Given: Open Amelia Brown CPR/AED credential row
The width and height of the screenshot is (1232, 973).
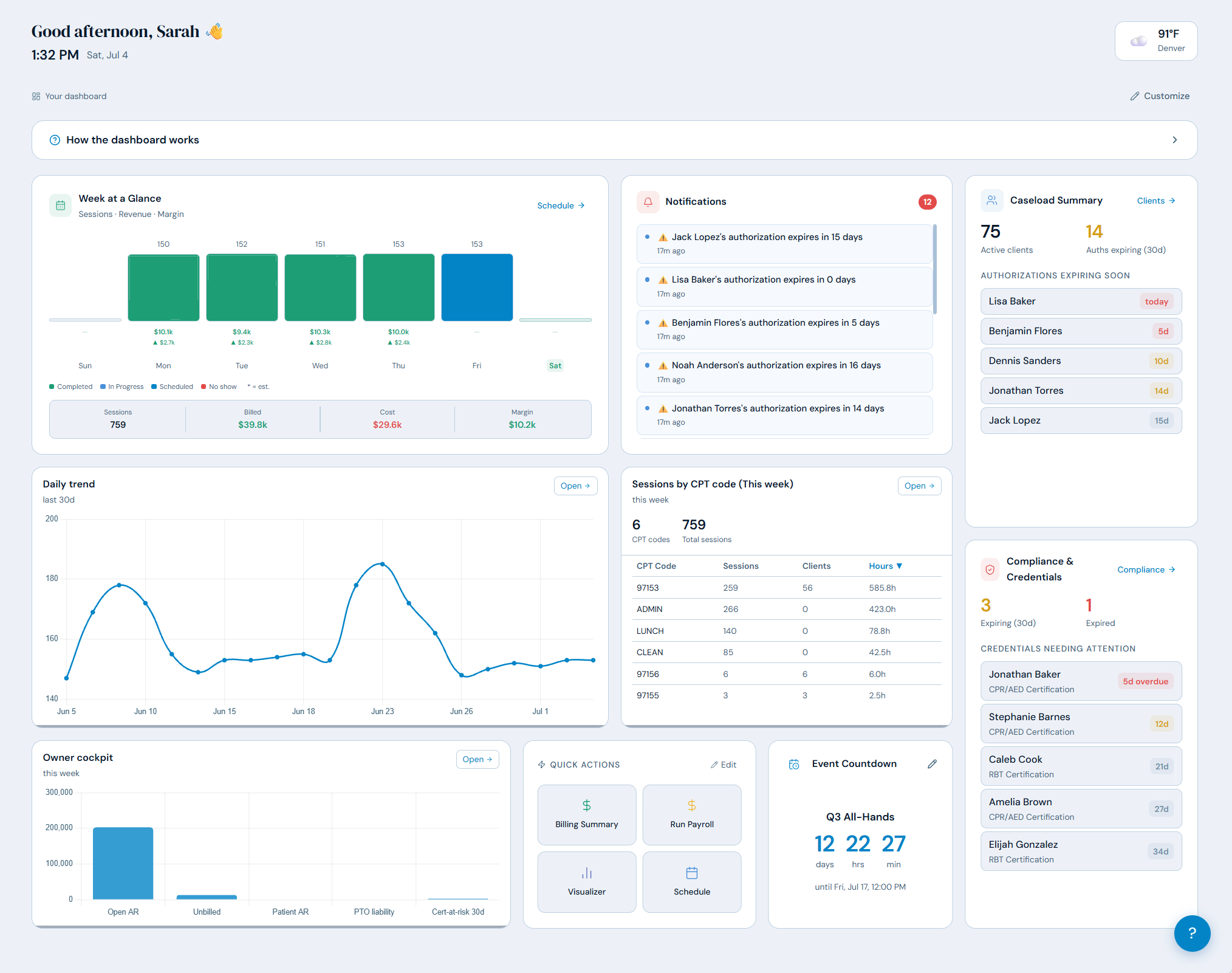Looking at the screenshot, I should point(1081,809).
